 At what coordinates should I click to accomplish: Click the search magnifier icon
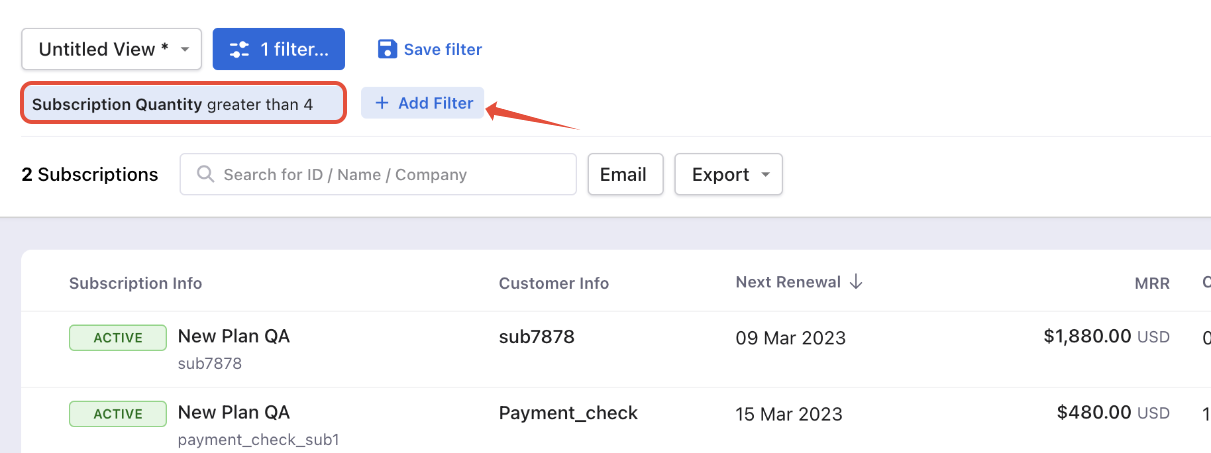coord(206,174)
